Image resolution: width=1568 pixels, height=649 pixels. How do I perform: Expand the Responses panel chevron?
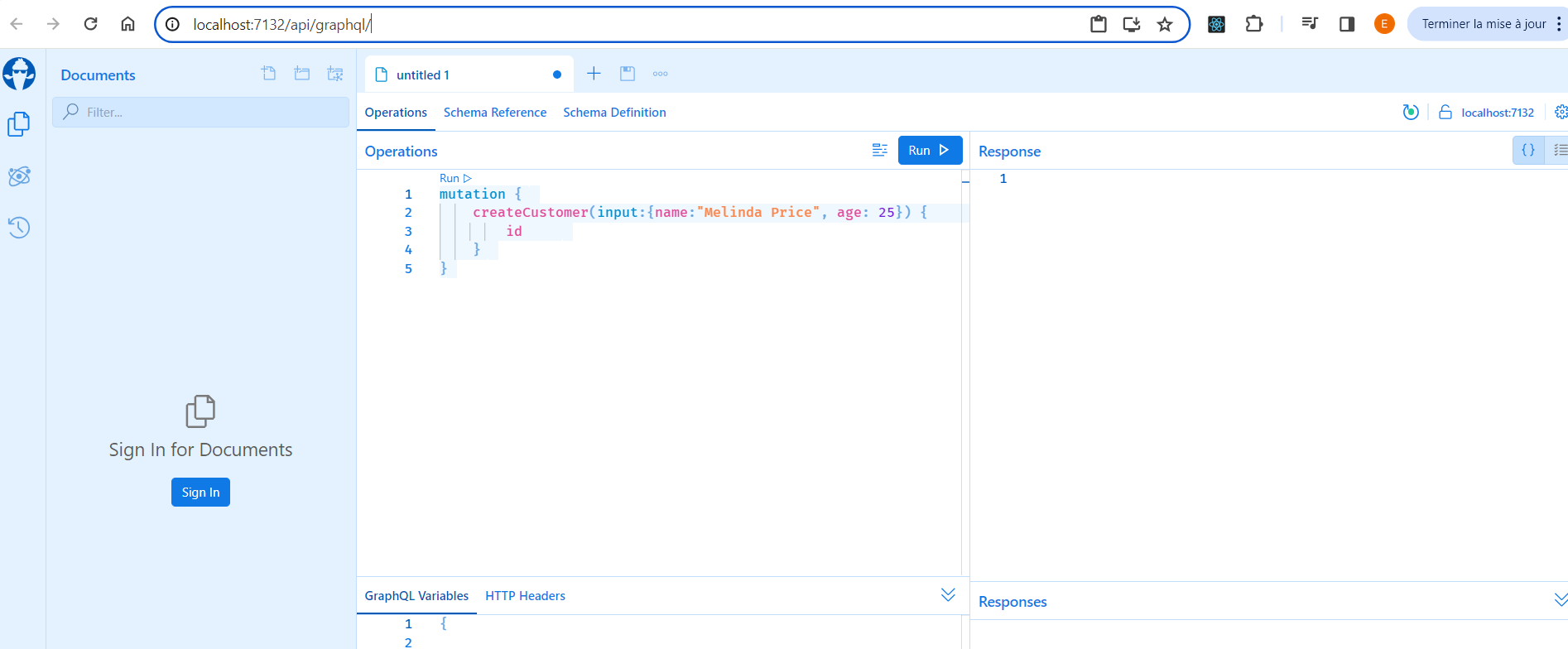coord(1560,600)
